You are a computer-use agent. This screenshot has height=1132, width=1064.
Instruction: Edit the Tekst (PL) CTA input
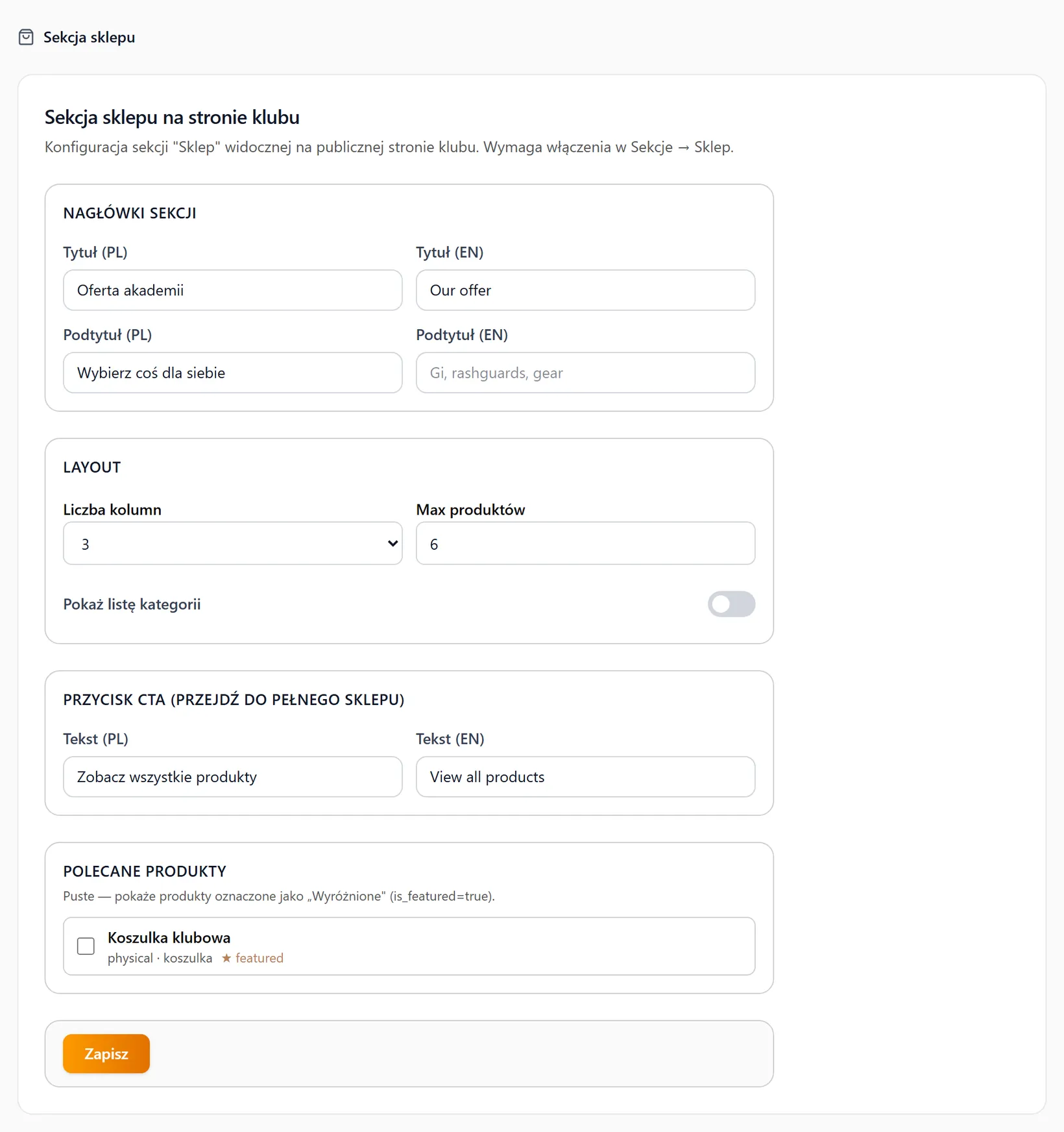[x=233, y=777]
